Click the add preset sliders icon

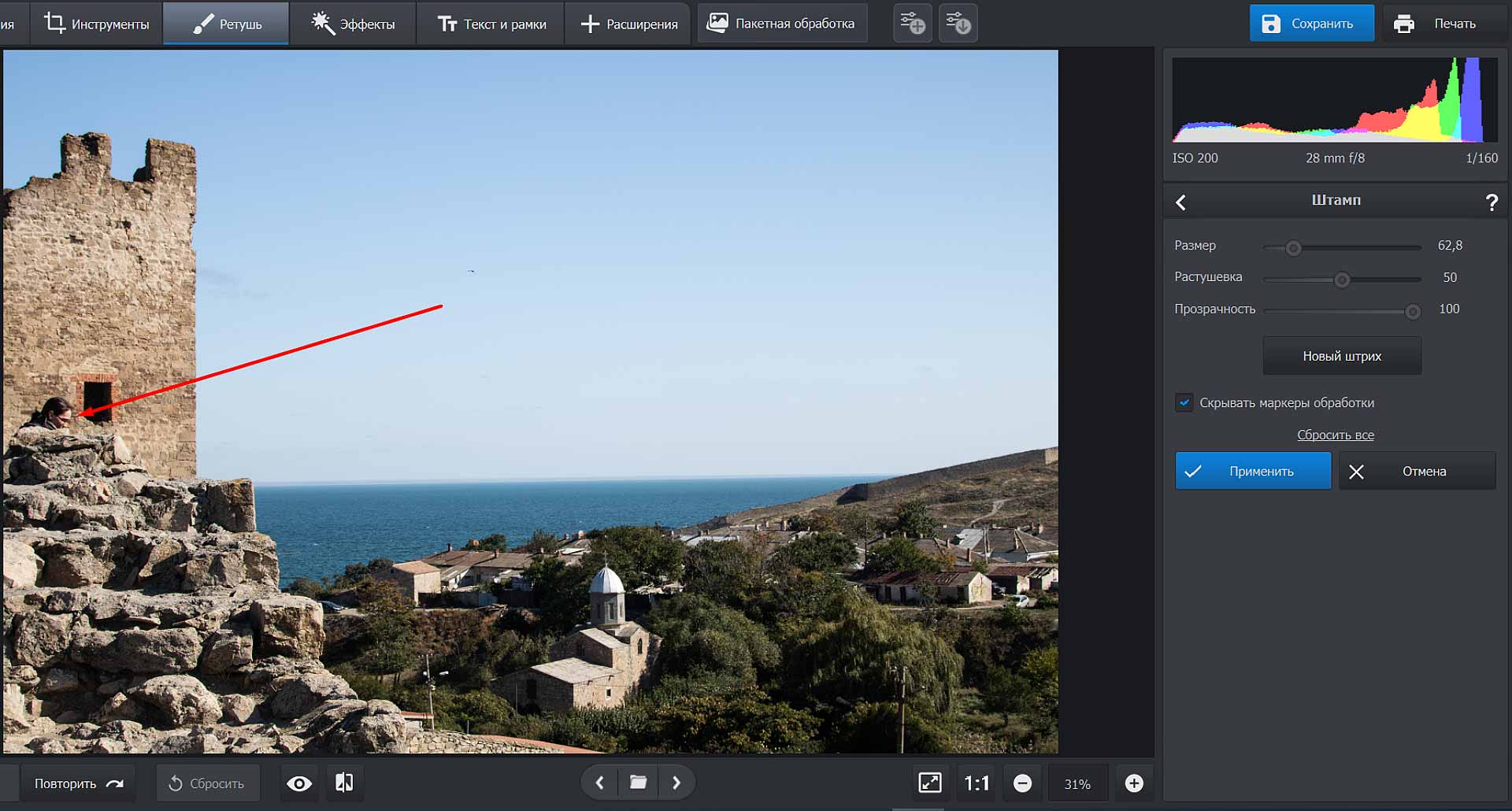click(913, 23)
